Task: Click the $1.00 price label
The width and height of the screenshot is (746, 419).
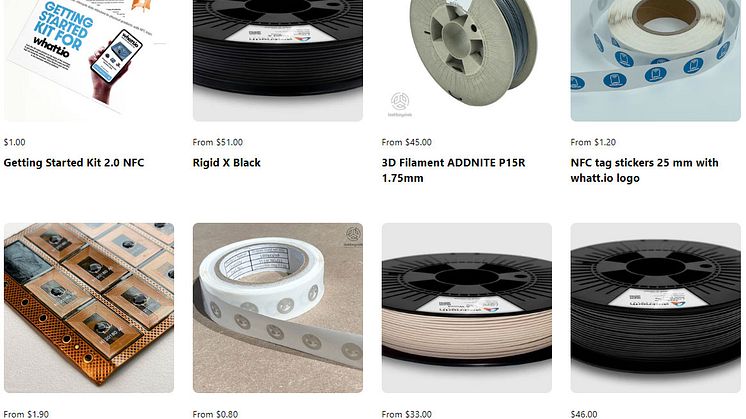Action: click(x=15, y=142)
